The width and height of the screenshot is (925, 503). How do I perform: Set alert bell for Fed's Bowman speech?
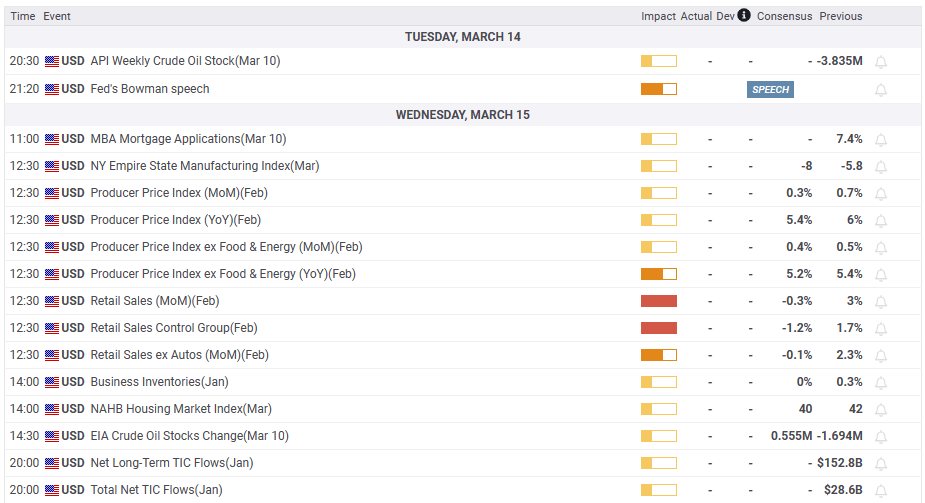pos(881,90)
